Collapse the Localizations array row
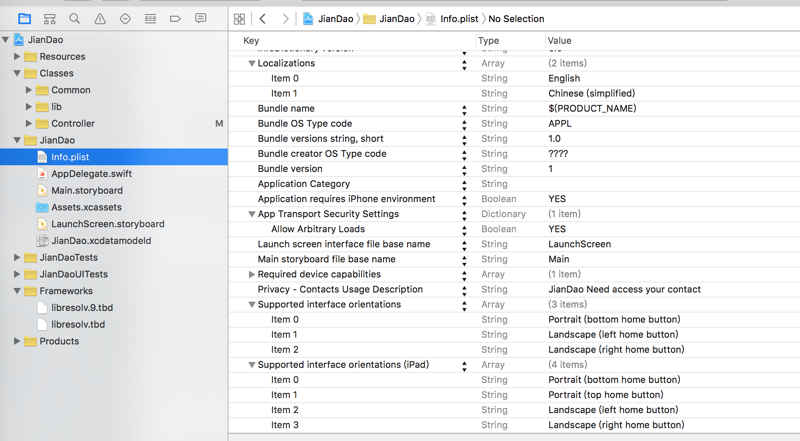Image resolution: width=800 pixels, height=441 pixels. pos(252,63)
